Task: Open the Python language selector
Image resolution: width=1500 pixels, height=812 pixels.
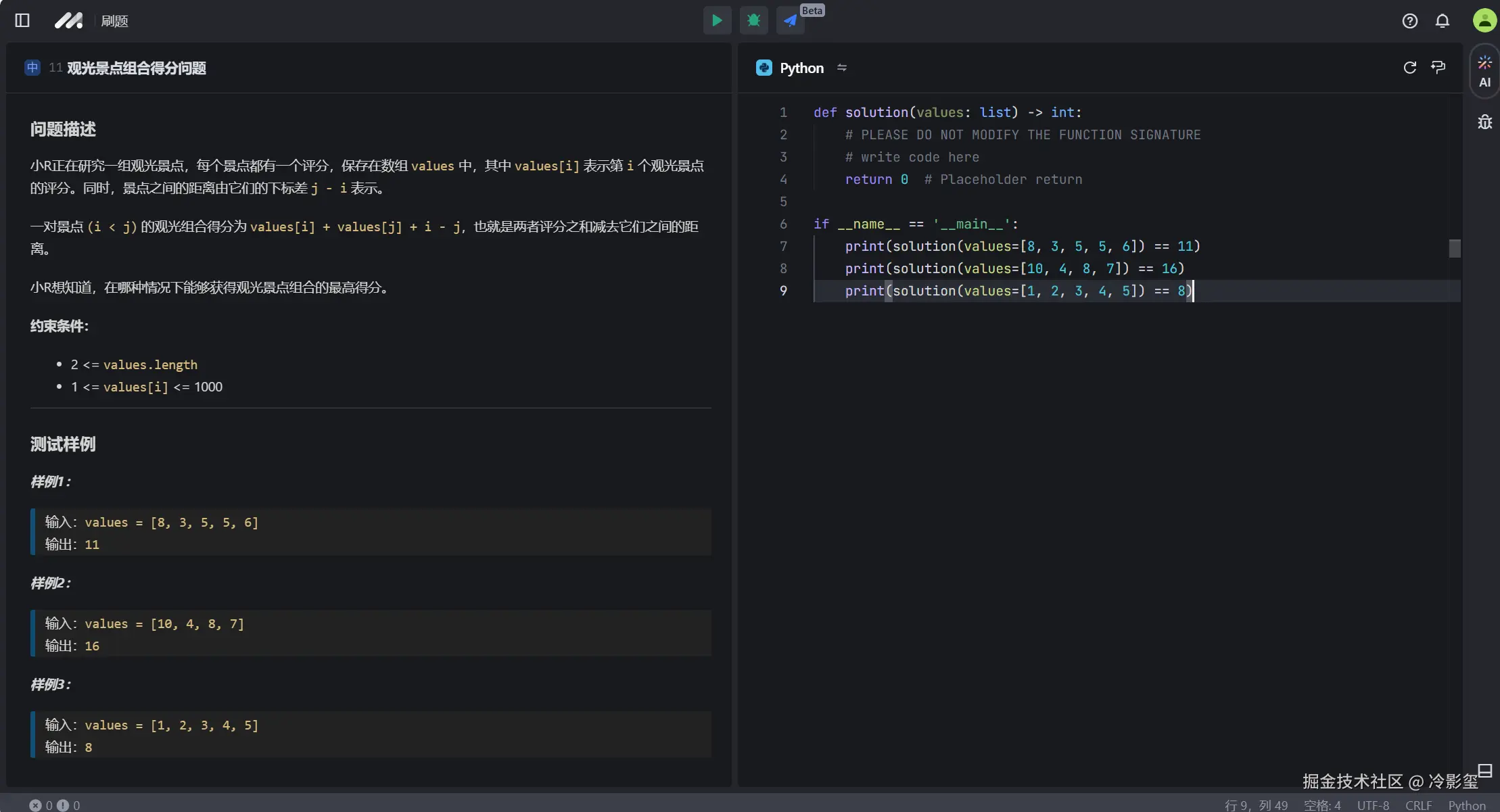Action: (801, 68)
